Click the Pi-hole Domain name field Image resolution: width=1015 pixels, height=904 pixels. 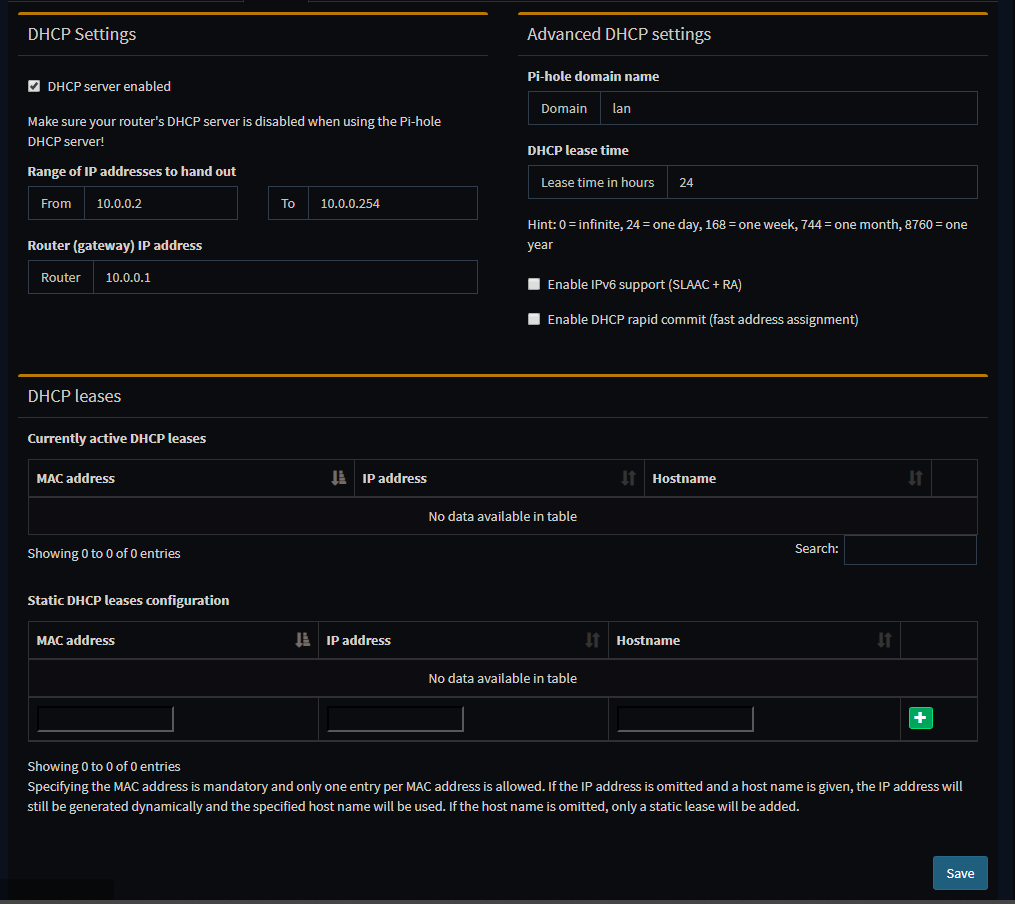(x=787, y=108)
